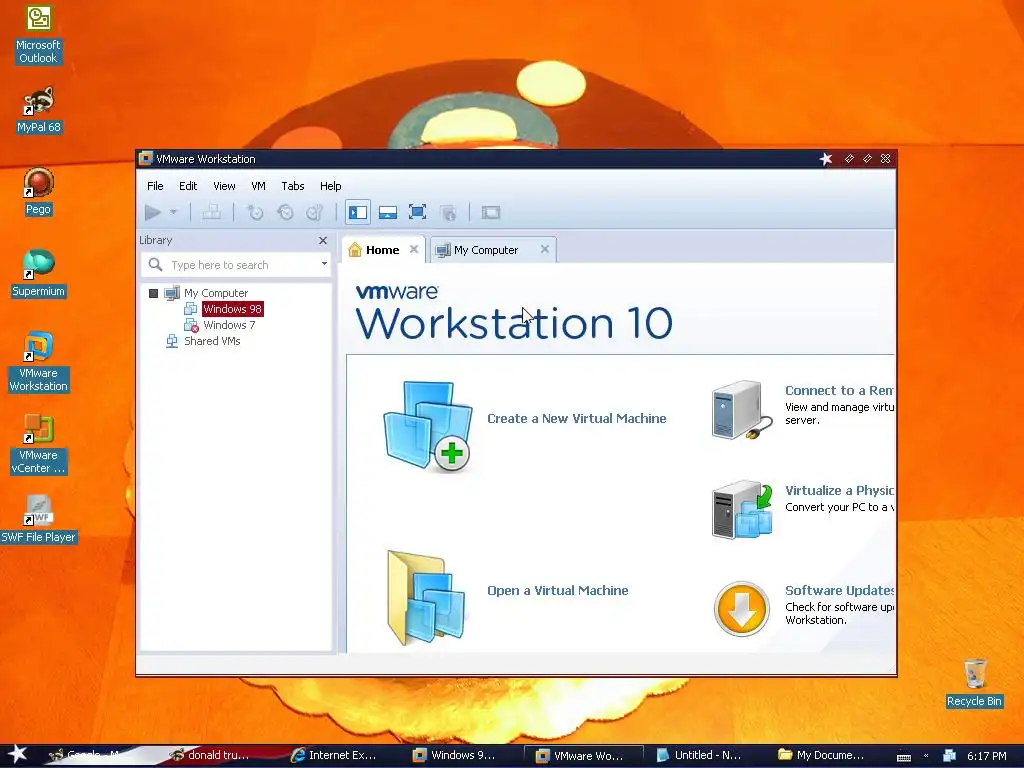The height and width of the screenshot is (768, 1024).
Task: Click the console view toolbar icon
Action: [x=490, y=212]
